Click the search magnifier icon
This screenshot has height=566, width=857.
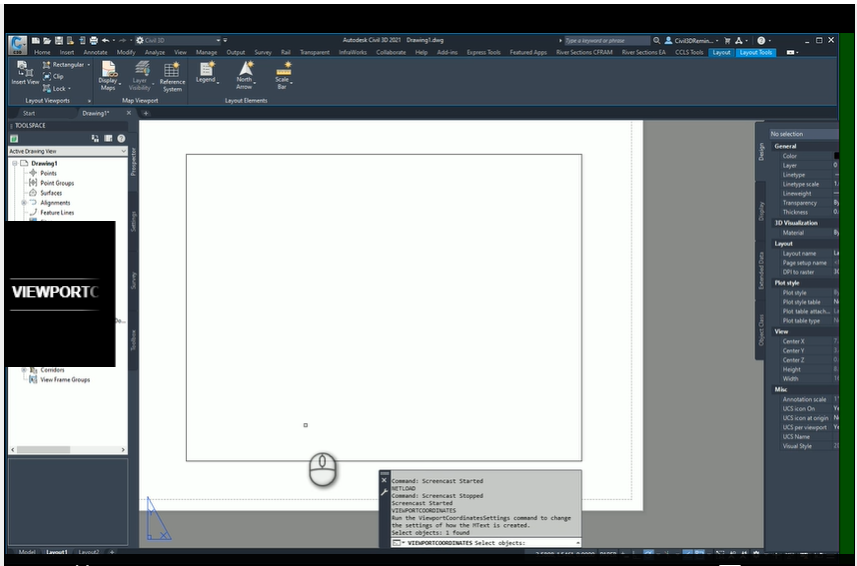656,40
